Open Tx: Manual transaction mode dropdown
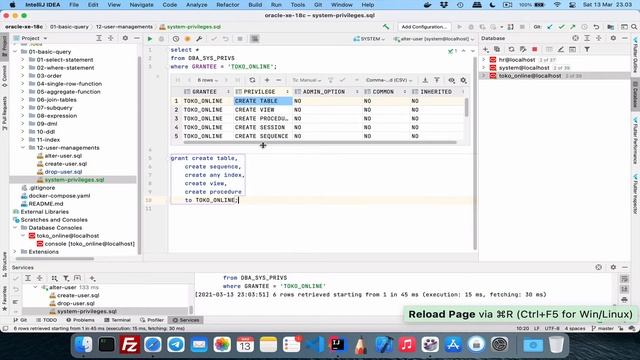 (x=307, y=80)
